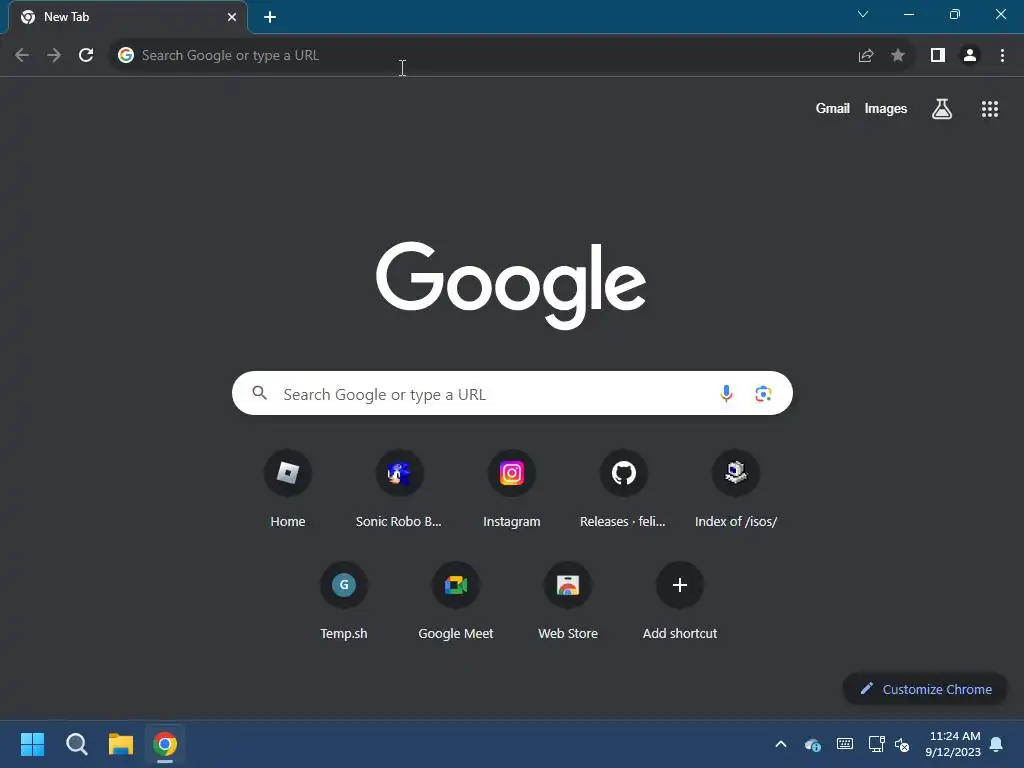Close the New Tab tab

[232, 17]
